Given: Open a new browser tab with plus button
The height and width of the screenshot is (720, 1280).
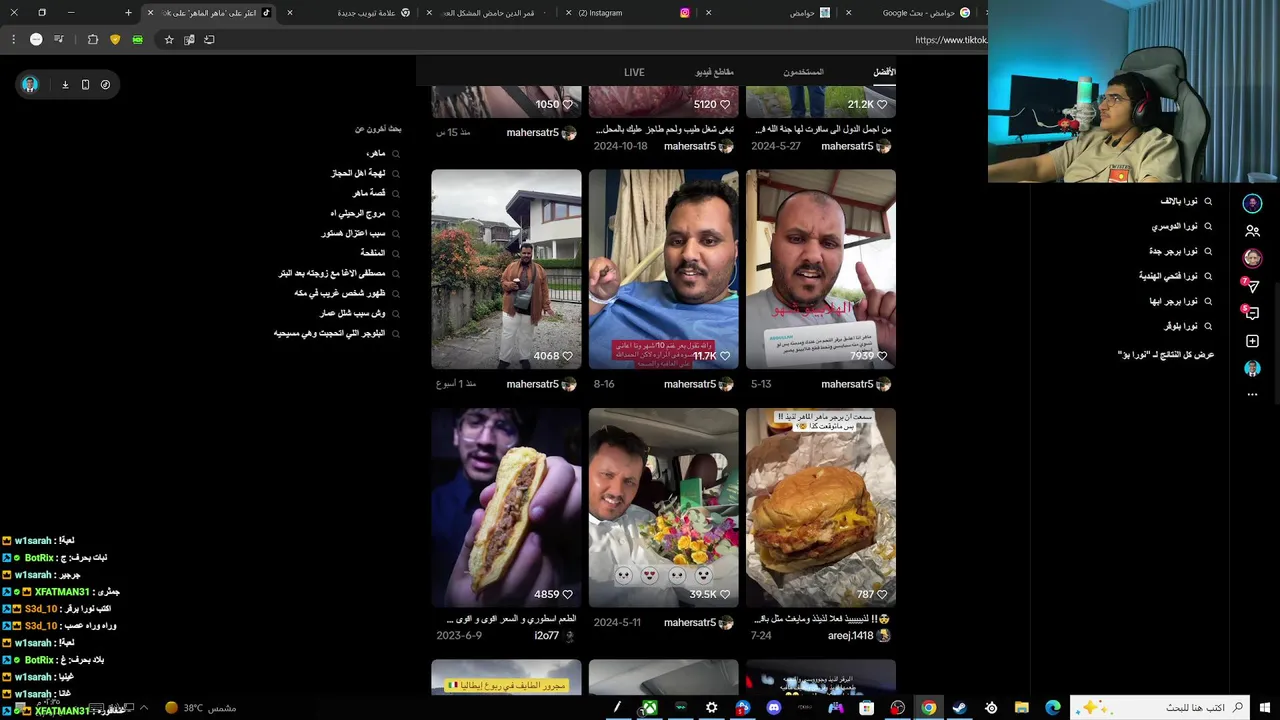Looking at the screenshot, I should point(128,13).
